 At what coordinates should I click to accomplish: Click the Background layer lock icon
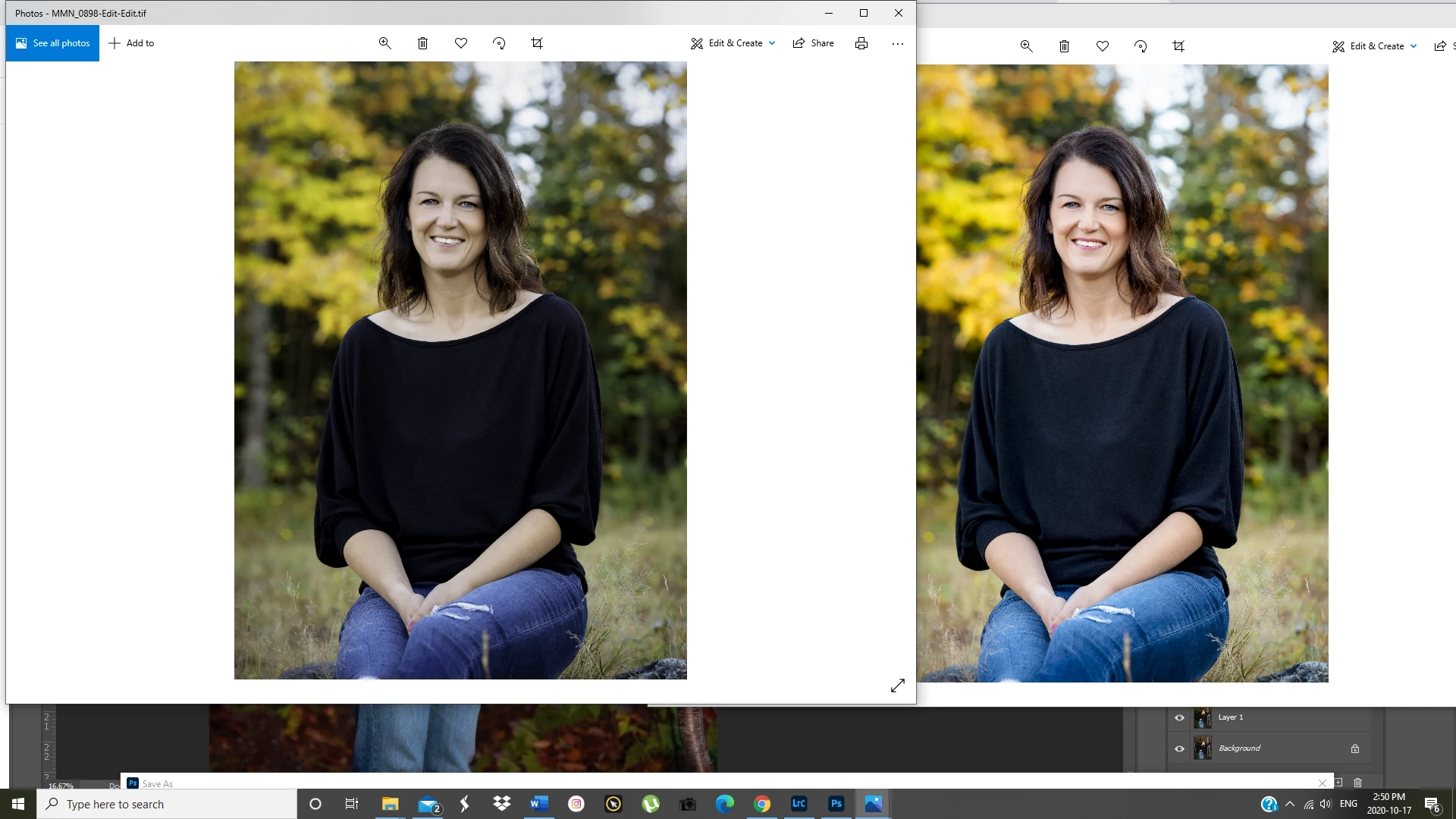[x=1355, y=748]
